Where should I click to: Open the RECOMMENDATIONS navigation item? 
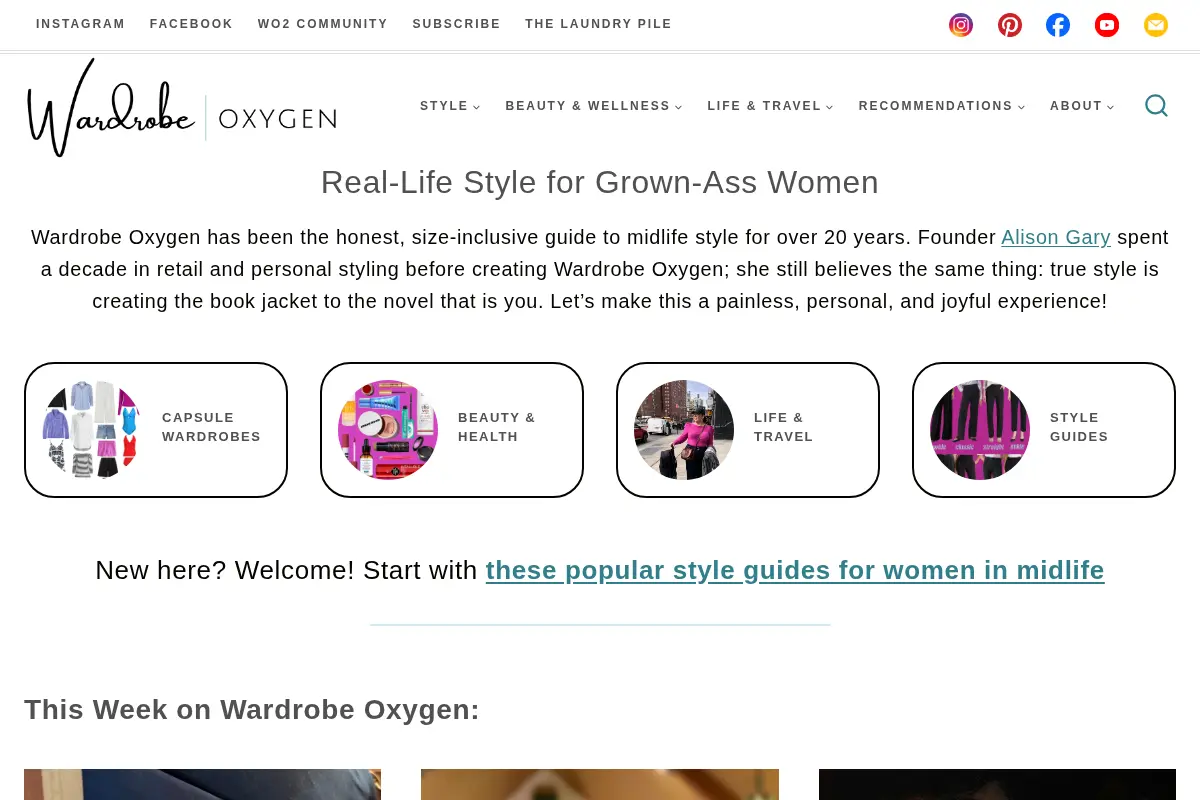click(936, 106)
